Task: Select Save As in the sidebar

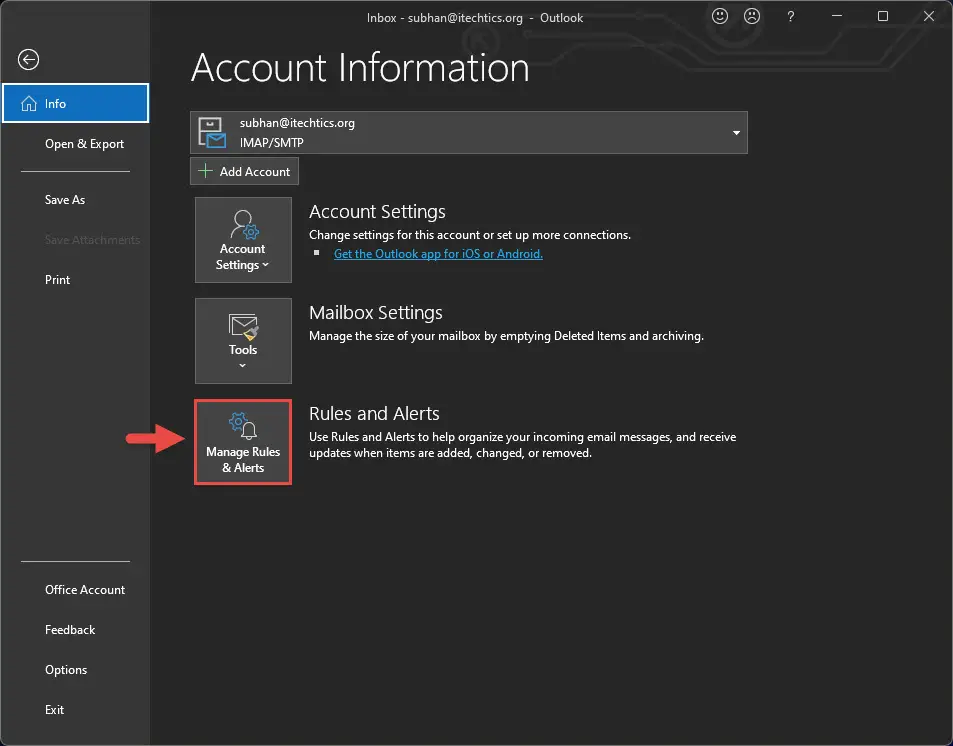Action: click(x=64, y=199)
